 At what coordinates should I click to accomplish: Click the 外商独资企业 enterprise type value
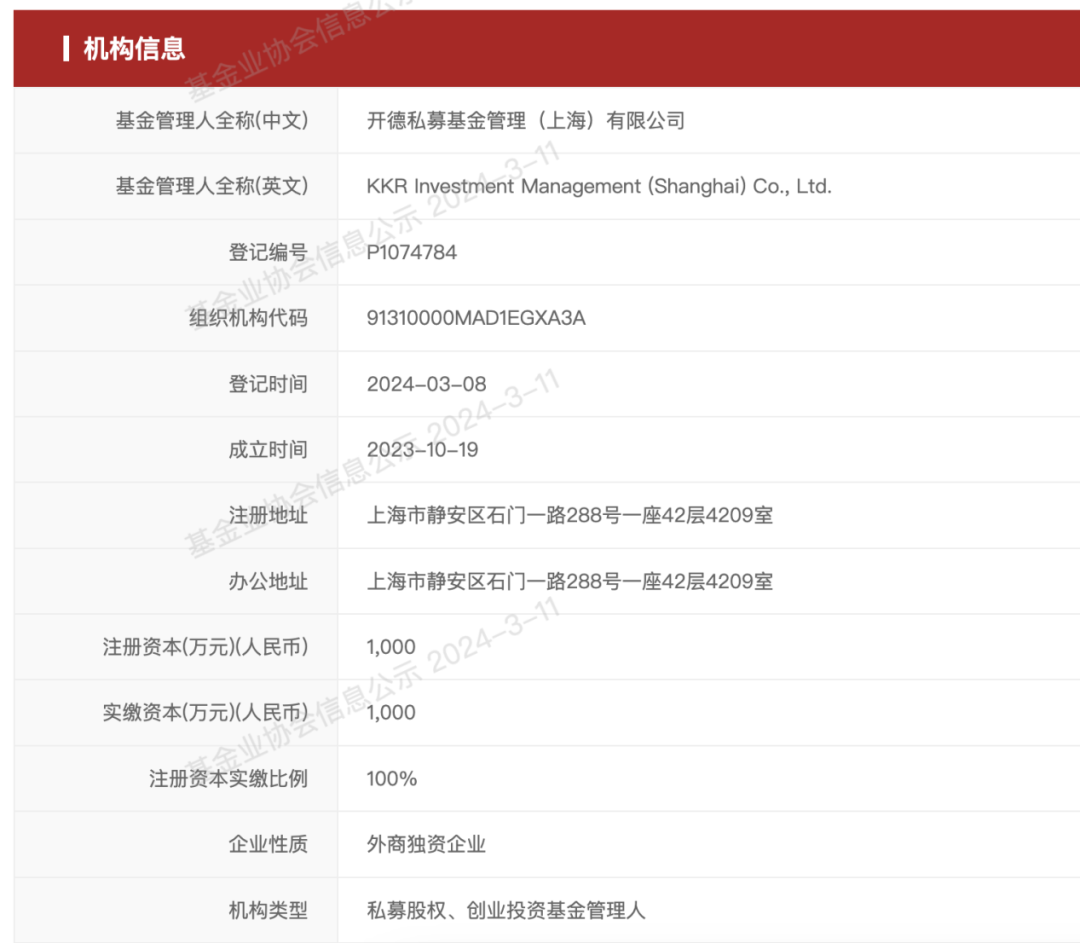click(x=426, y=845)
